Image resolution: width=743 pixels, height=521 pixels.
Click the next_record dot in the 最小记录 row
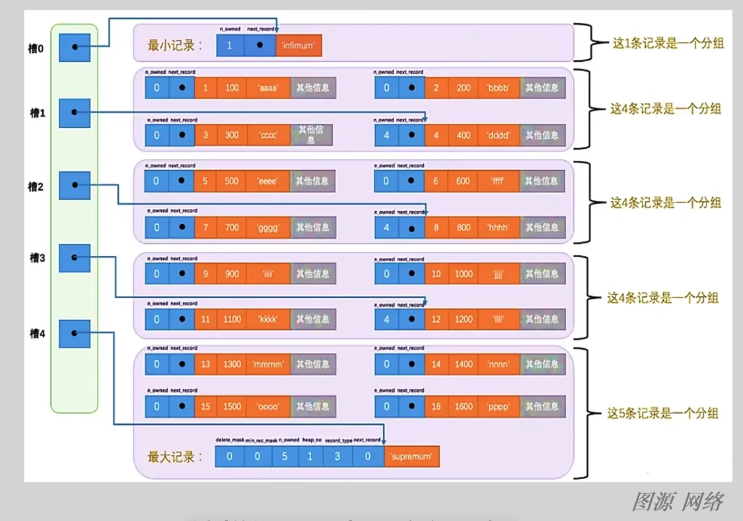(x=260, y=45)
